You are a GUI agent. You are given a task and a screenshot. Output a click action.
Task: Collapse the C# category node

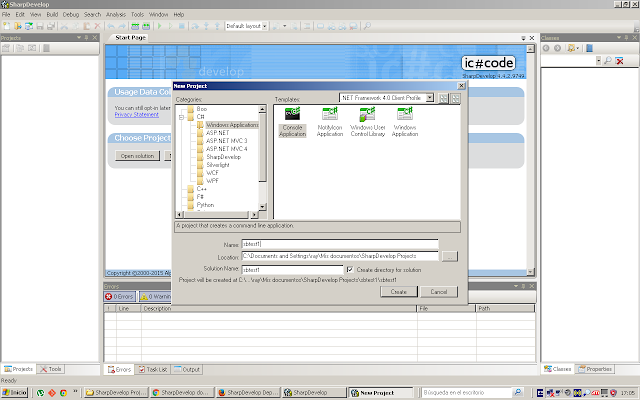pos(182,117)
